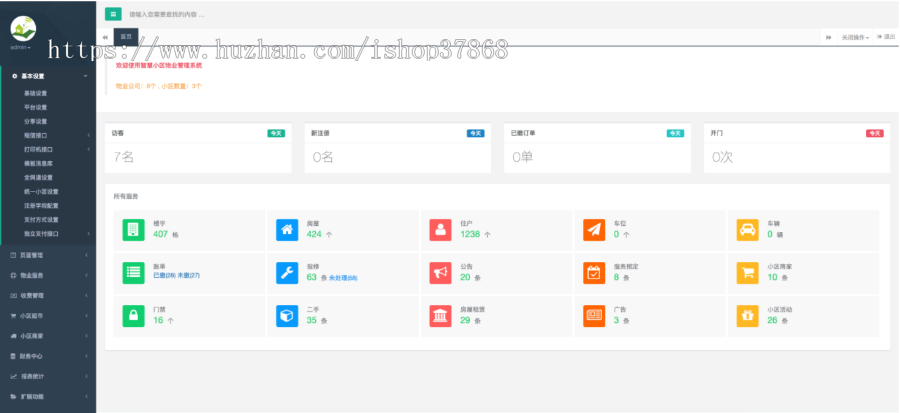Click the 今天 badge on 新注册 card
Viewport: 900px width, 413px height.
[x=475, y=133]
